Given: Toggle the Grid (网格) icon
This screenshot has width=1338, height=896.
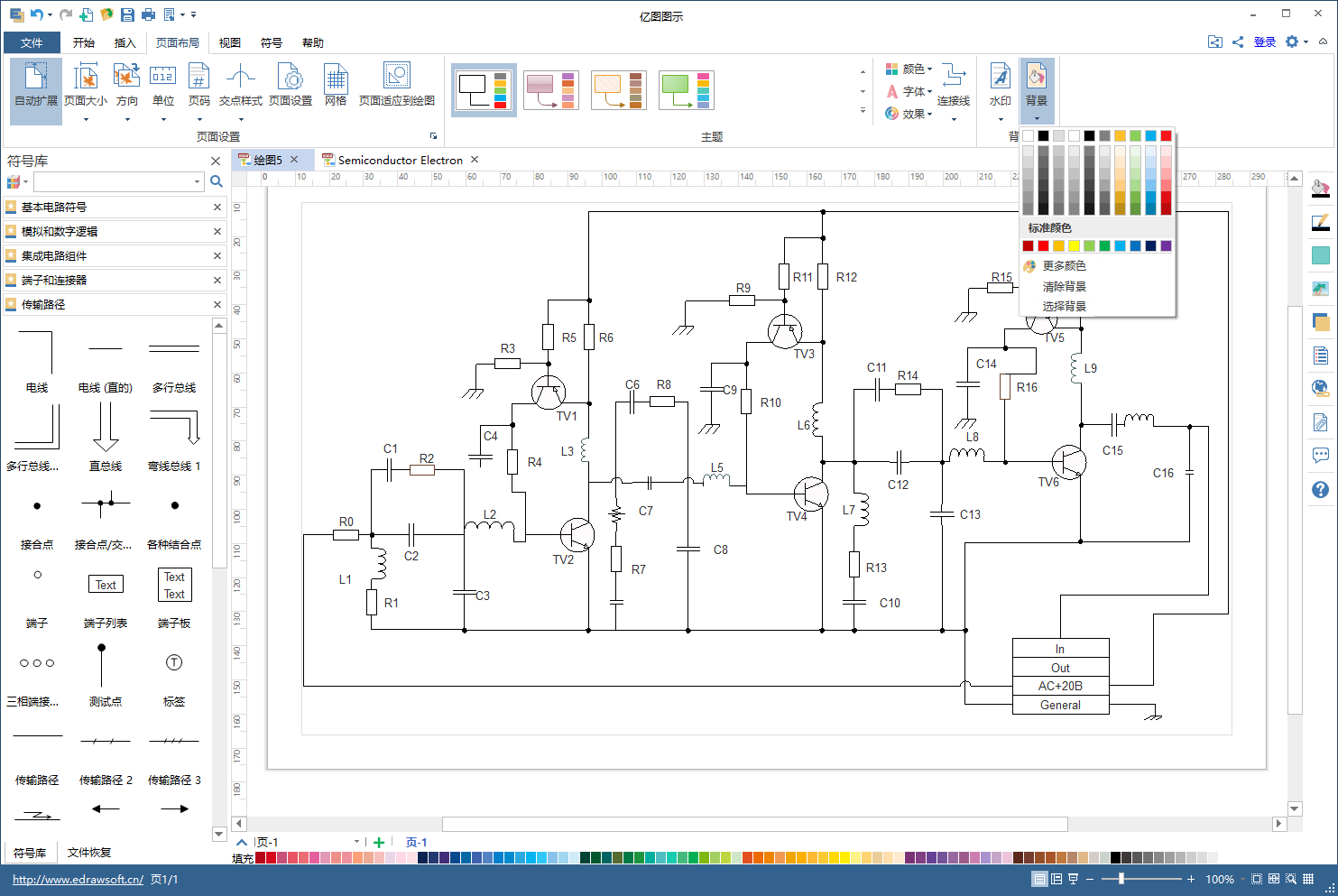Looking at the screenshot, I should point(336,86).
